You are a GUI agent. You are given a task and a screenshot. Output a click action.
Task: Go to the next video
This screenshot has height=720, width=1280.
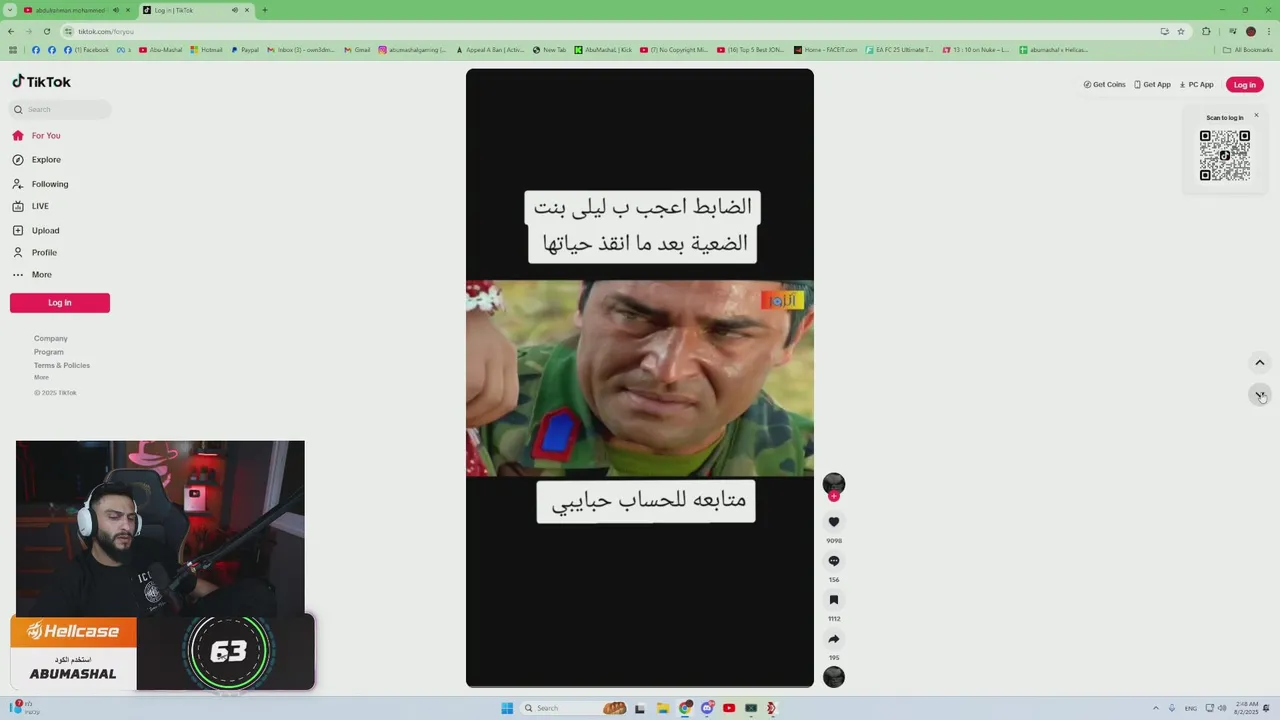click(x=1260, y=394)
